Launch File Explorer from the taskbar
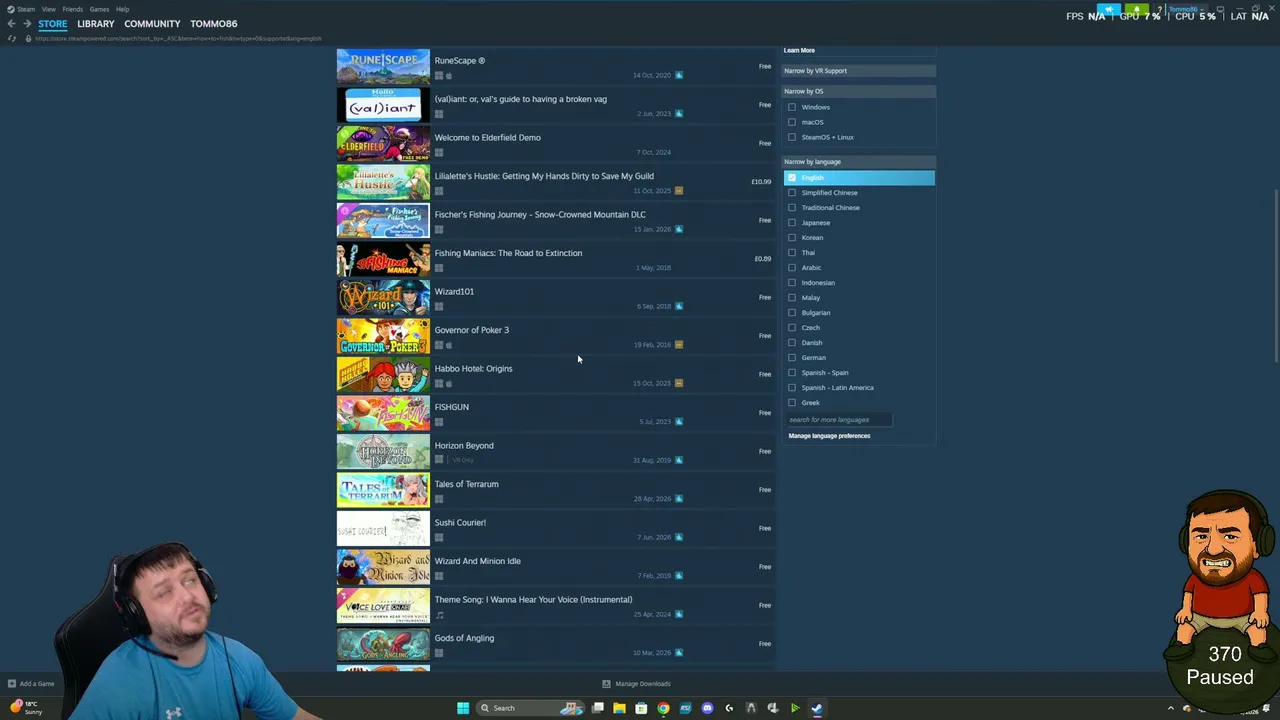This screenshot has height=720, width=1280. coord(619,708)
